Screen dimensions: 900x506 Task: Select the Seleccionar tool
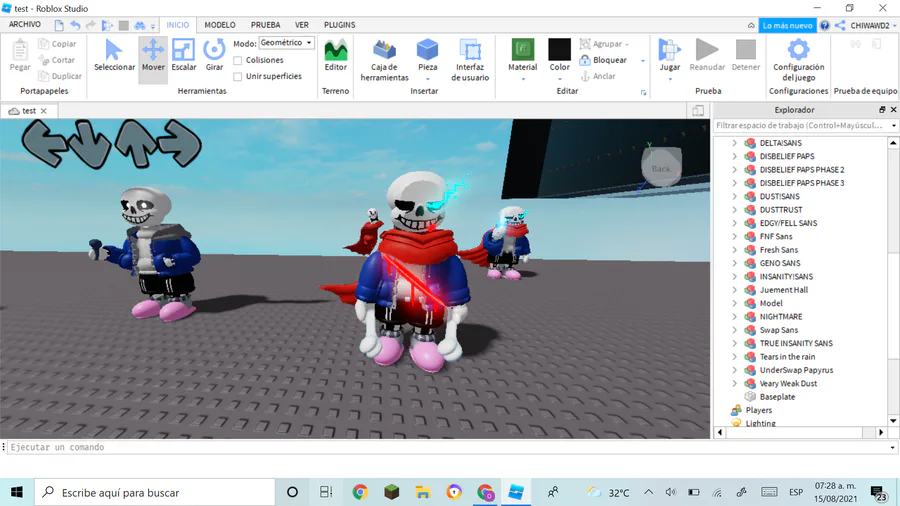point(114,56)
